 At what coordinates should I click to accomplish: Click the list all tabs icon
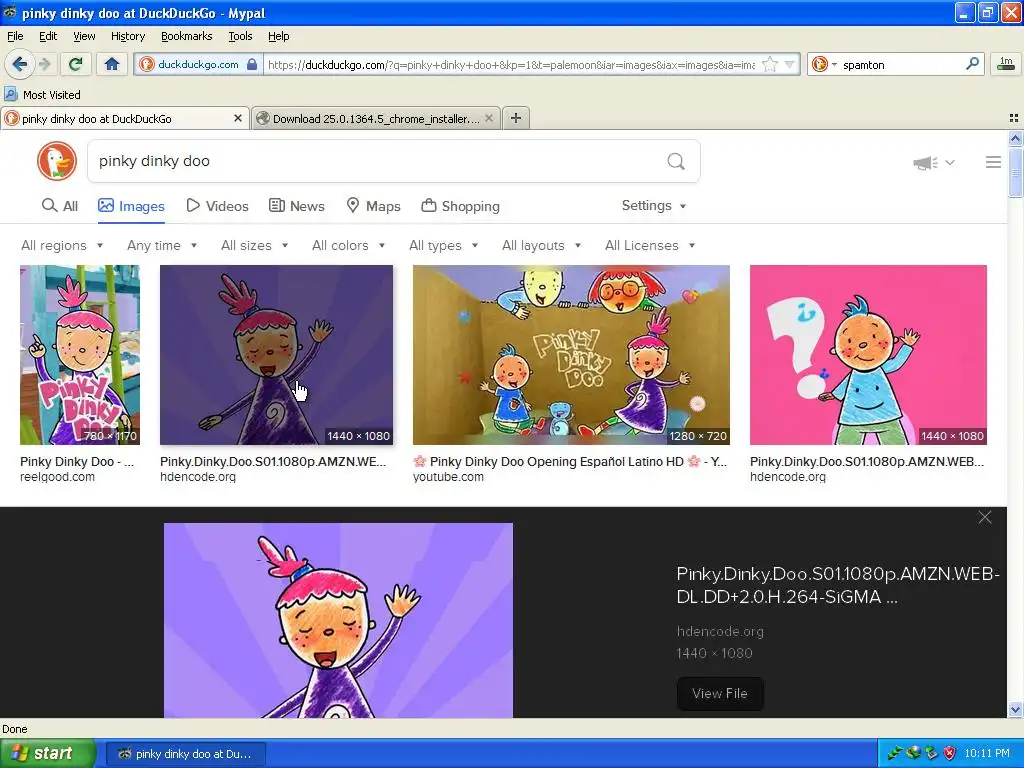(1014, 118)
